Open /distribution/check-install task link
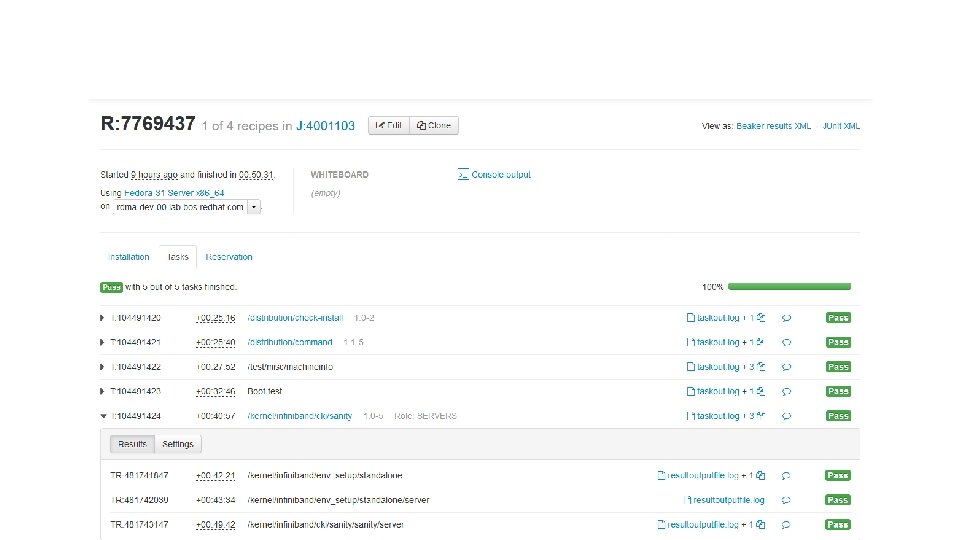The image size is (960, 540). (x=295, y=318)
